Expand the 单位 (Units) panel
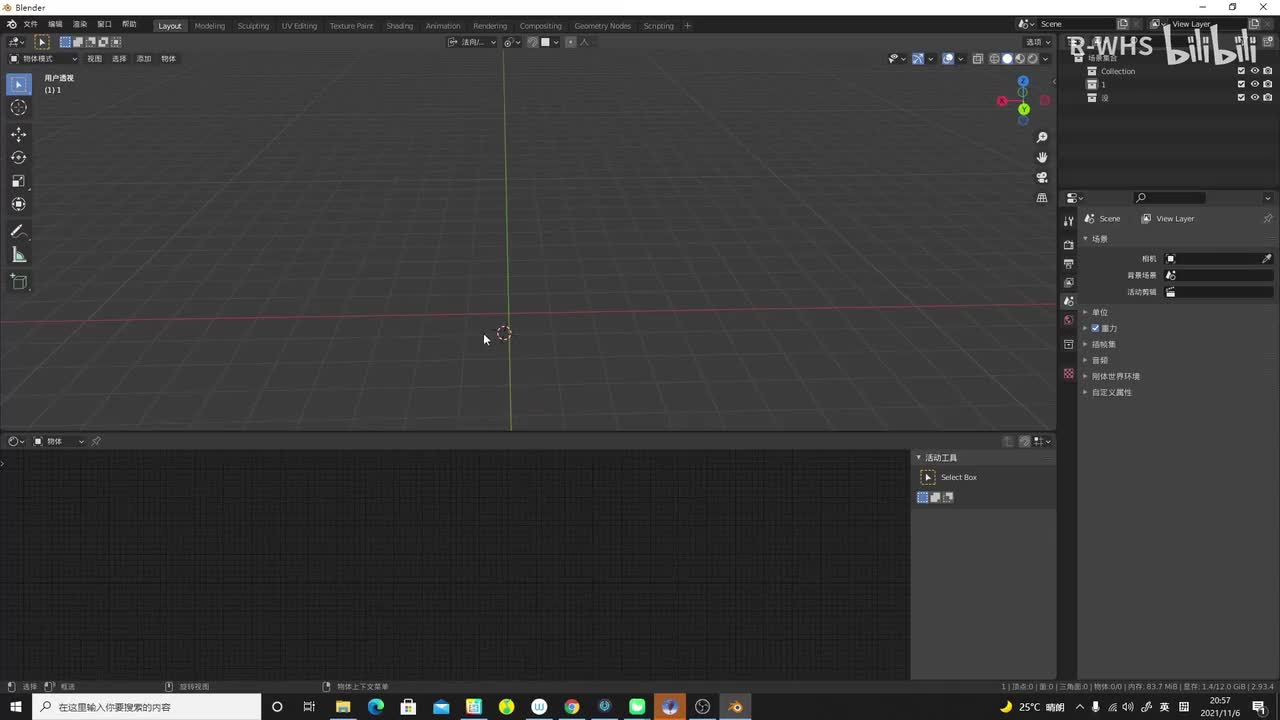 point(1099,312)
